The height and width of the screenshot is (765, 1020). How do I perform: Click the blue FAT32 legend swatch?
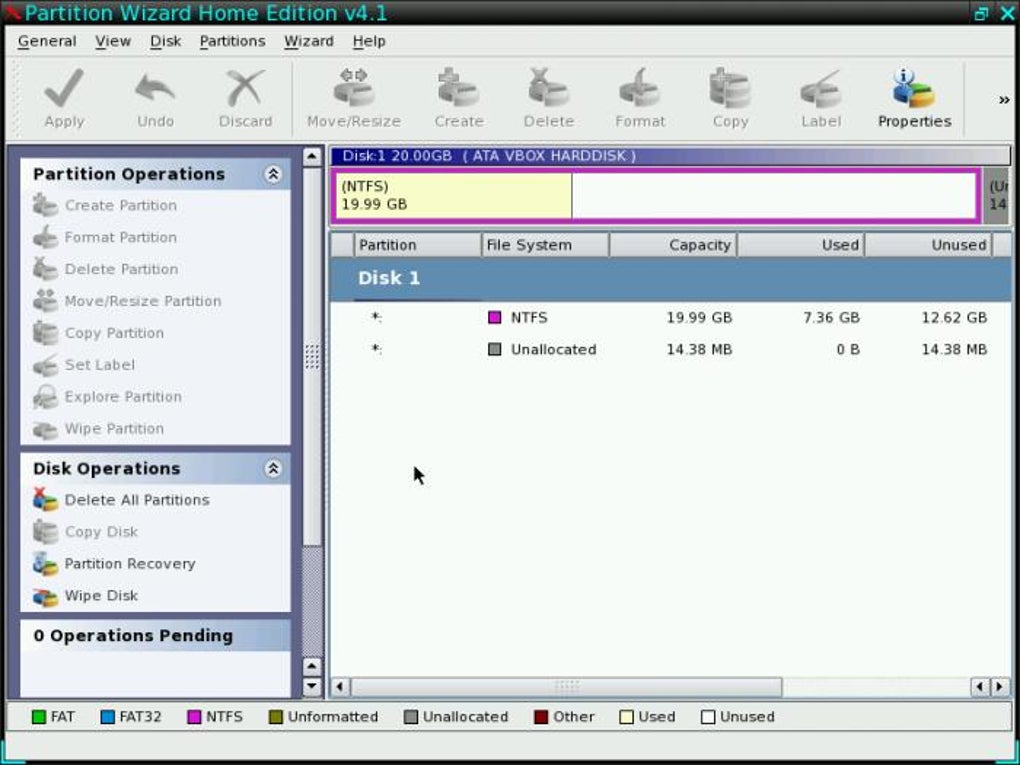pos(108,717)
